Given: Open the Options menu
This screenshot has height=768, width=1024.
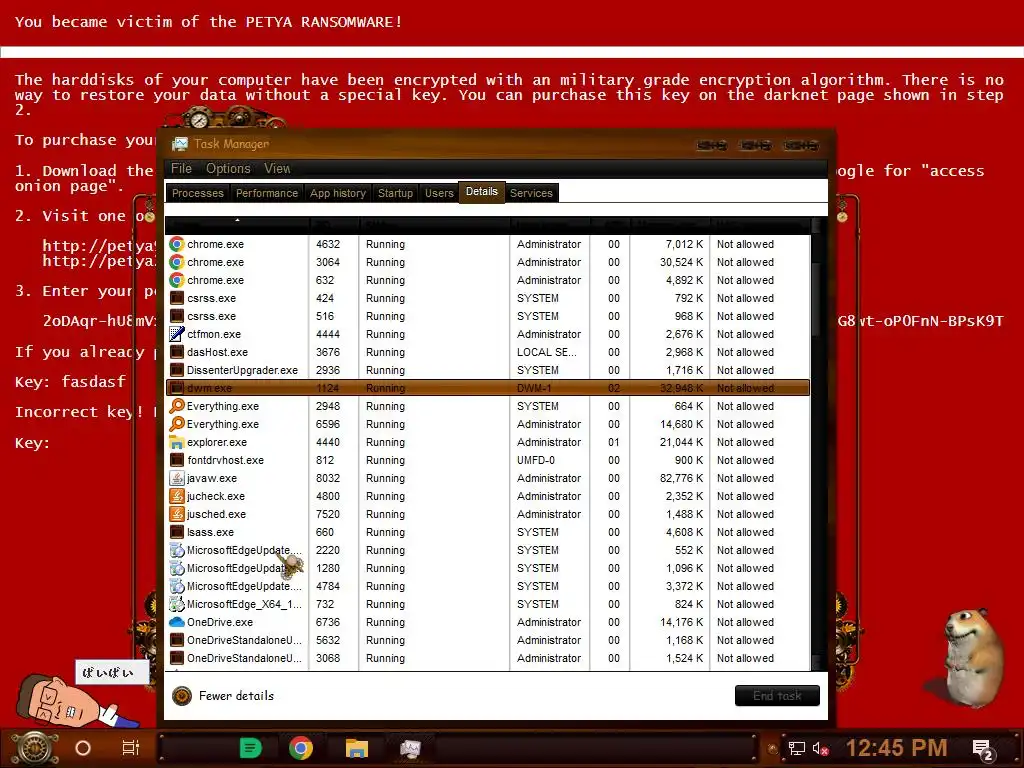Looking at the screenshot, I should [x=228, y=168].
